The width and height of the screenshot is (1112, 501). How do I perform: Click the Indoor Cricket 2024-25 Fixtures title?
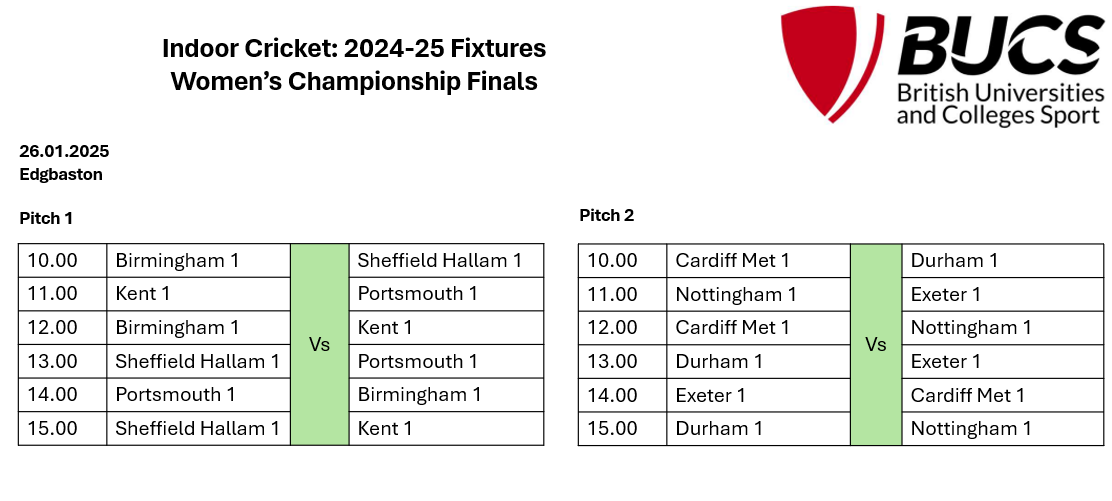click(x=354, y=49)
